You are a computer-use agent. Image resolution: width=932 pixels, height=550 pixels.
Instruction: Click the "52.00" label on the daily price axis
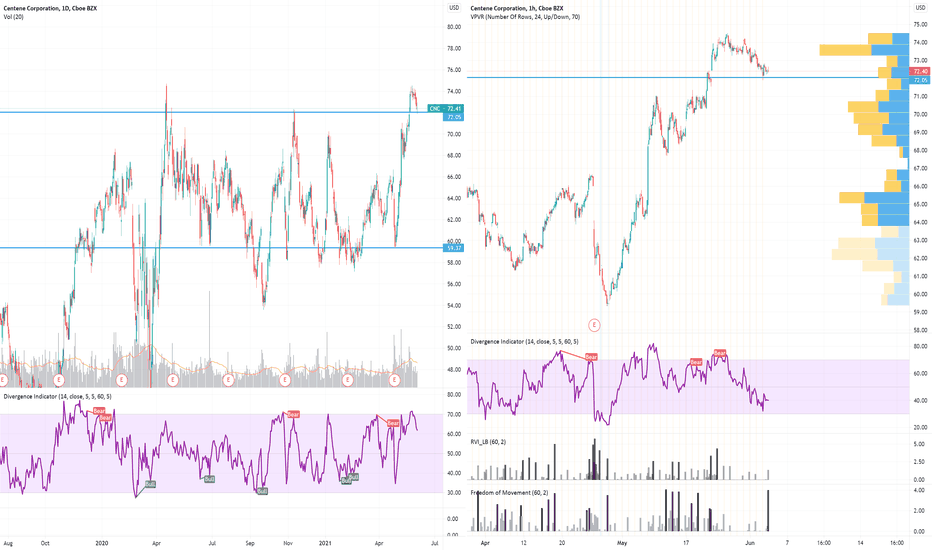[454, 326]
